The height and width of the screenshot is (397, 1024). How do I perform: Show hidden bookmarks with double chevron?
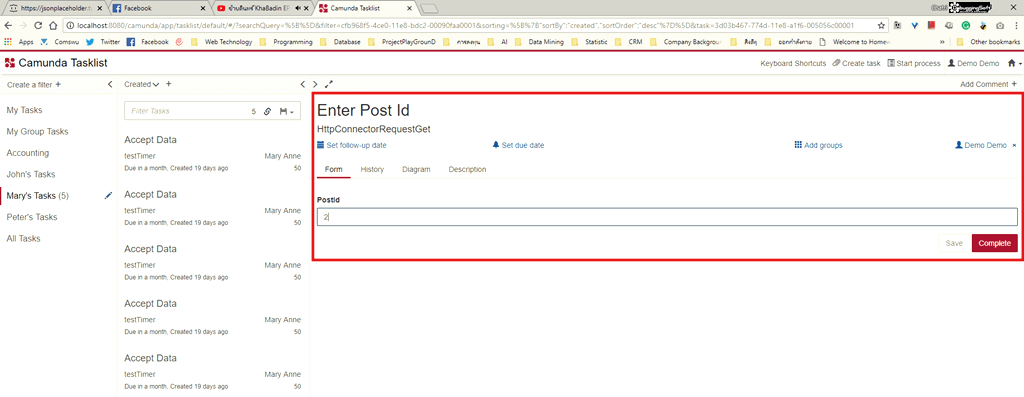coord(942,41)
